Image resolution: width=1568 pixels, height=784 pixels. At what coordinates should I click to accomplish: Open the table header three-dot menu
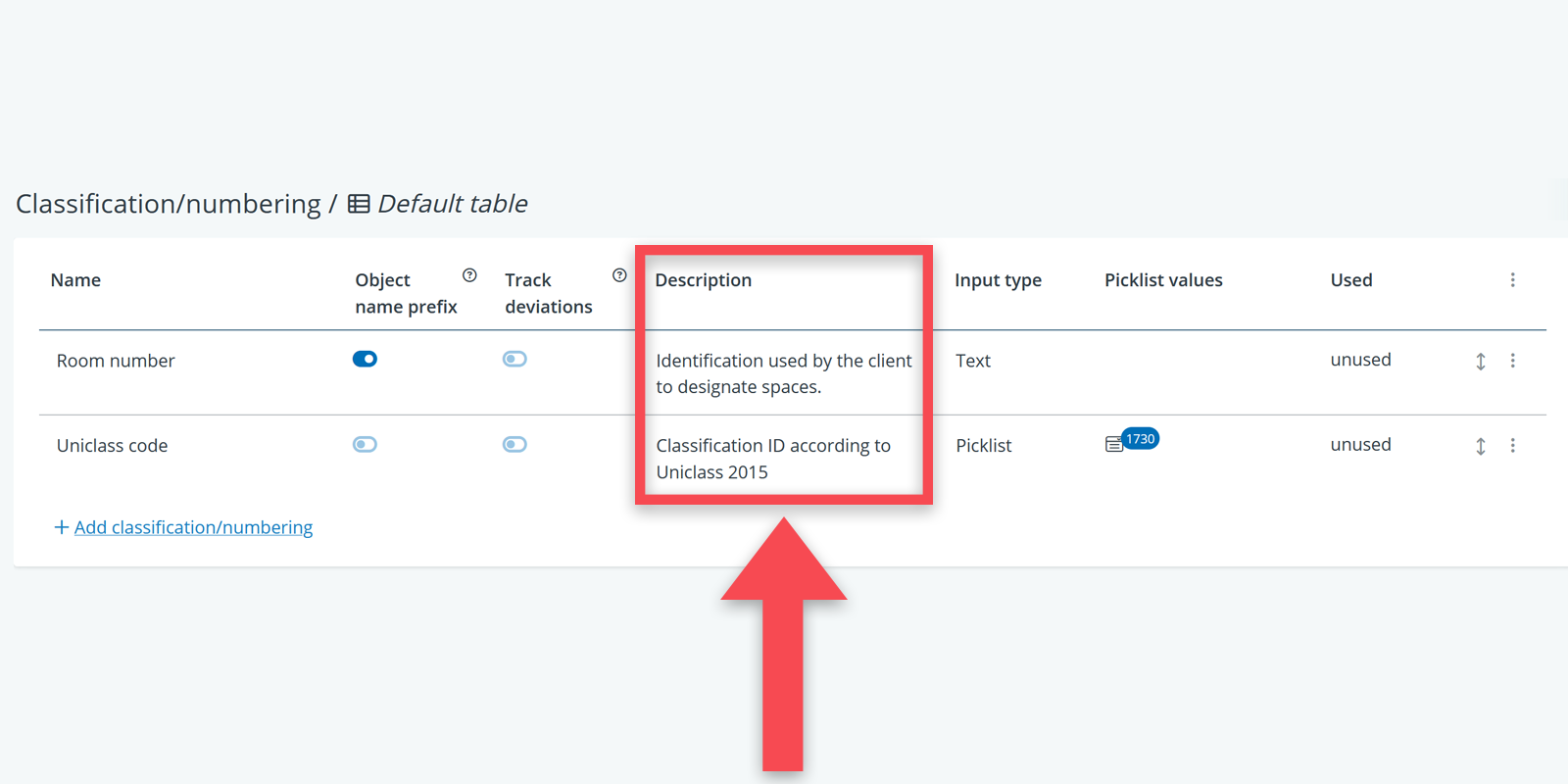coord(1512,280)
